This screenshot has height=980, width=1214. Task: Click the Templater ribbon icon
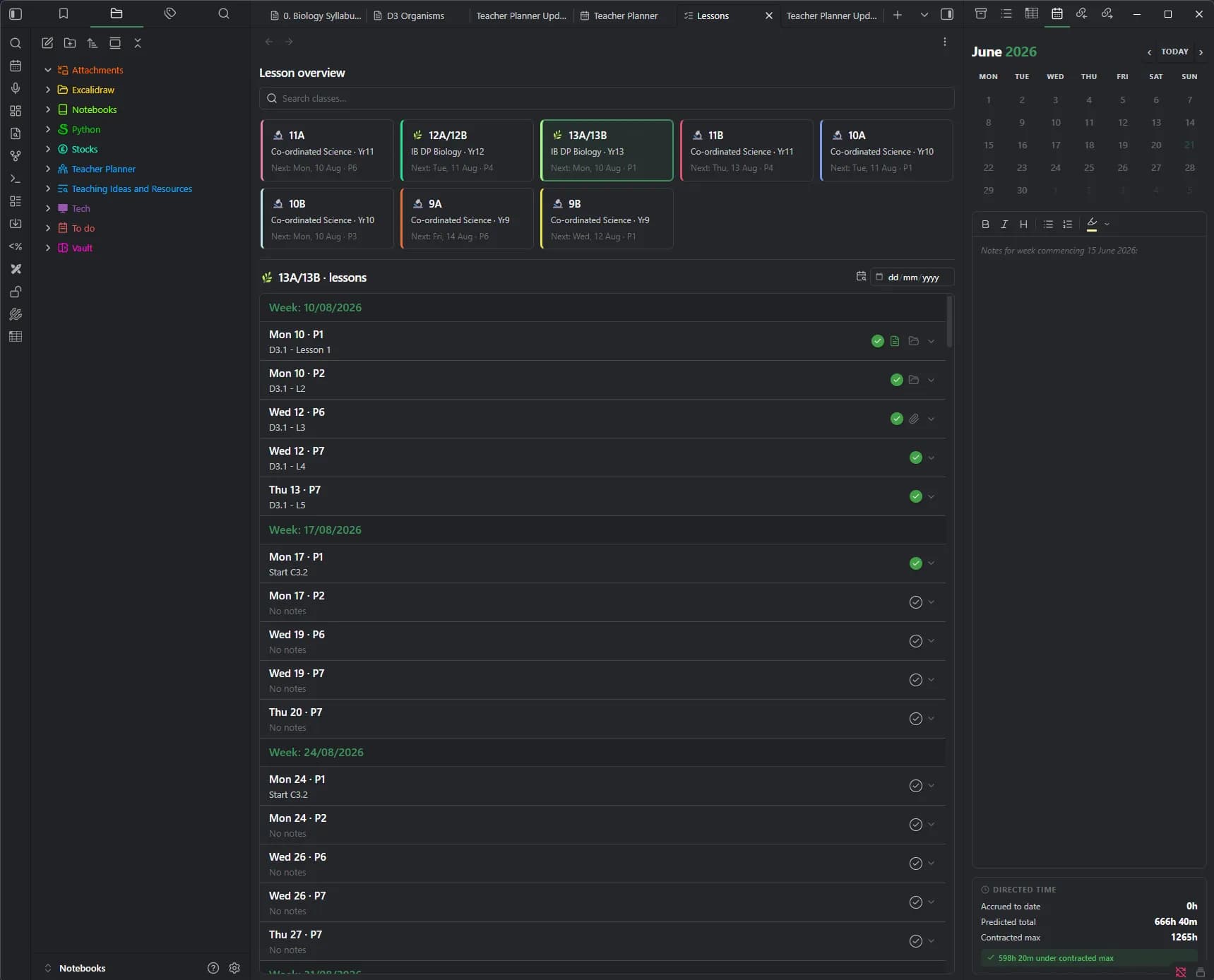coord(16,246)
